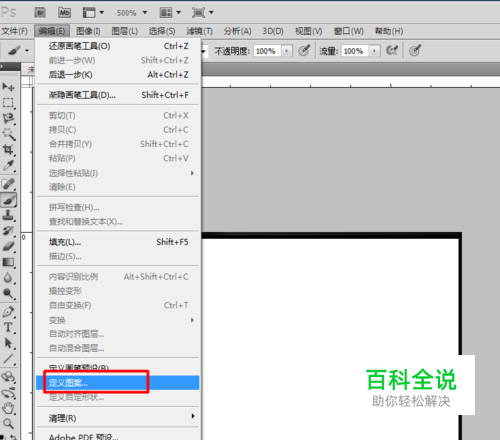Choose 渐隐画笔工具(D)... menu entry
This screenshot has width=500, height=440.
[x=118, y=95]
